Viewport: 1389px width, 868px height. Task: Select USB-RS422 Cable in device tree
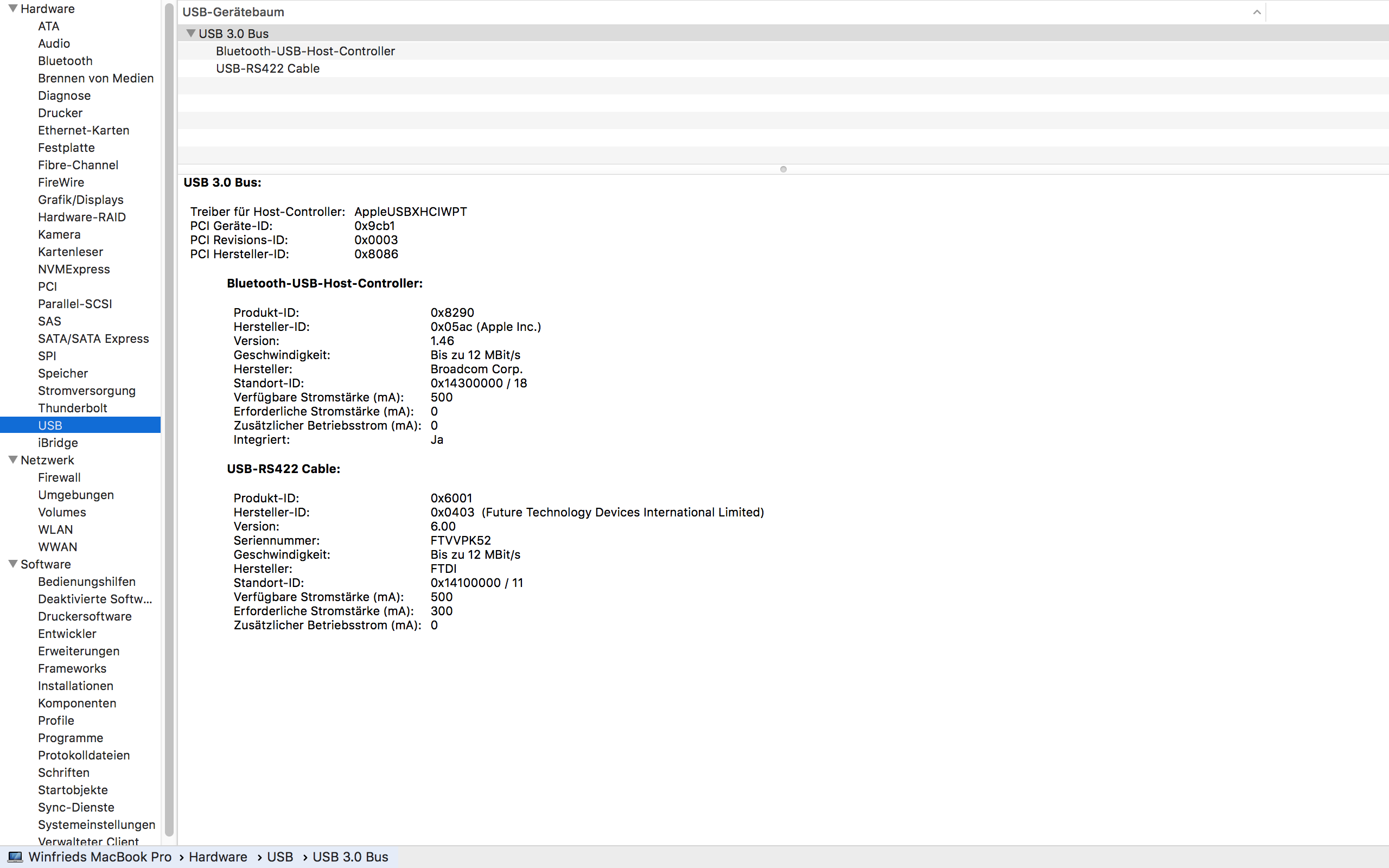pyautogui.click(x=267, y=68)
